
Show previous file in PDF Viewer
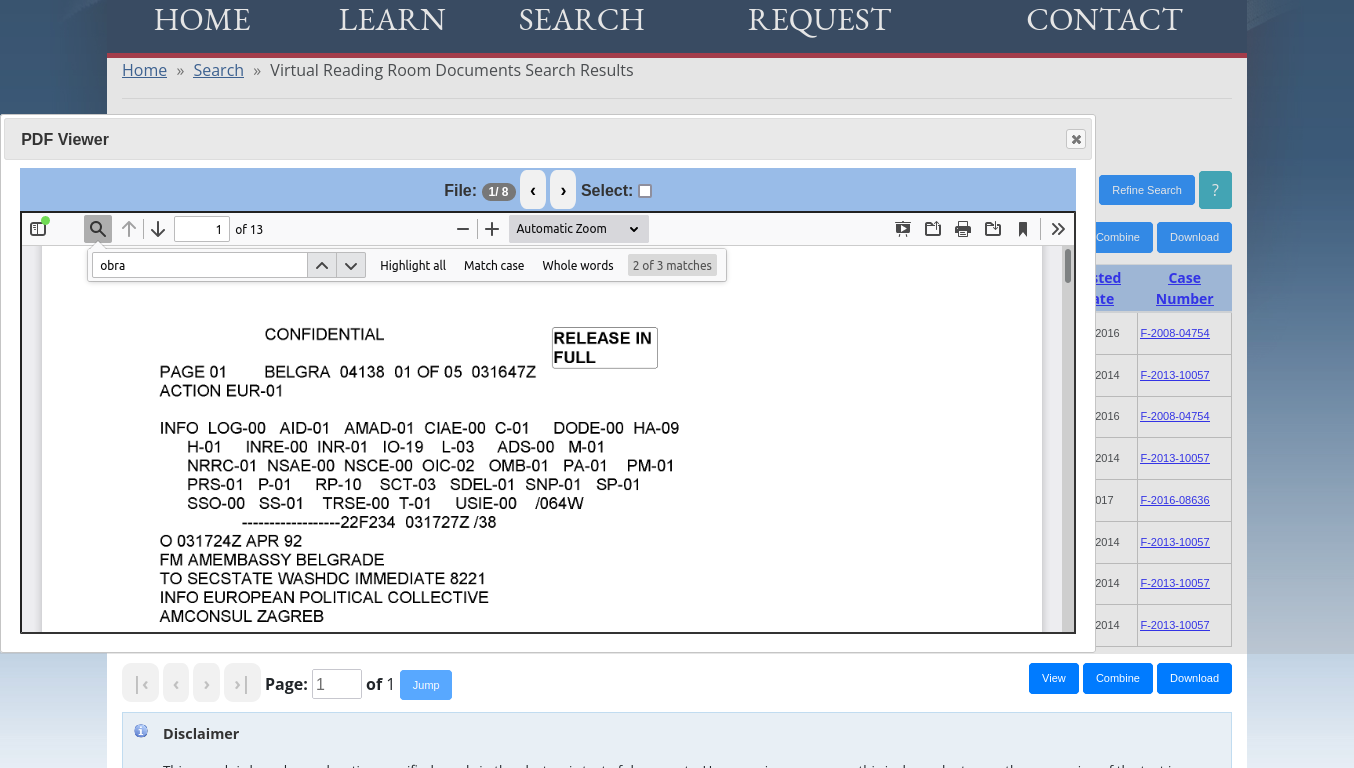(533, 190)
